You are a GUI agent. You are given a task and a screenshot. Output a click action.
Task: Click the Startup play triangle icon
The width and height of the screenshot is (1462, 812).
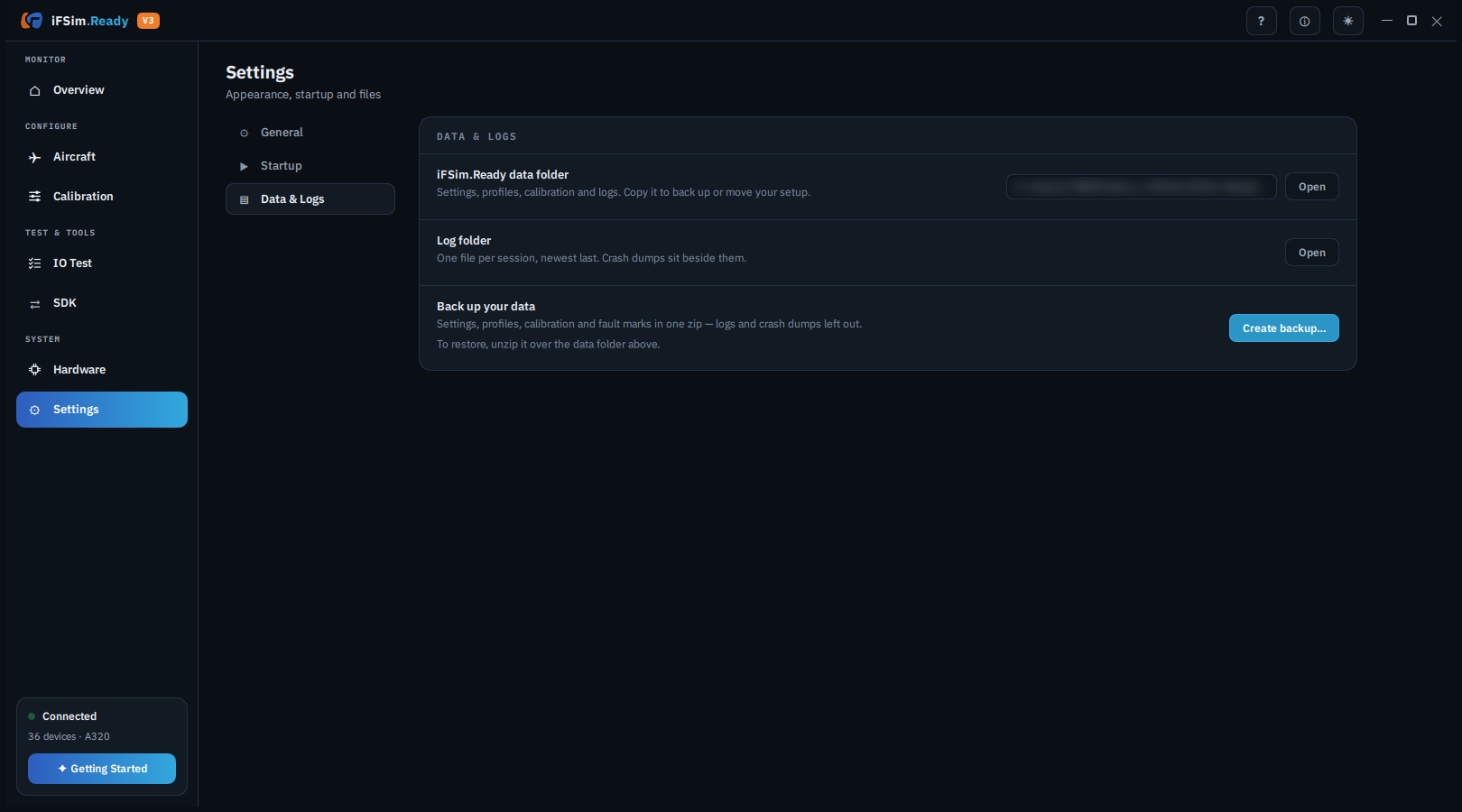point(244,166)
